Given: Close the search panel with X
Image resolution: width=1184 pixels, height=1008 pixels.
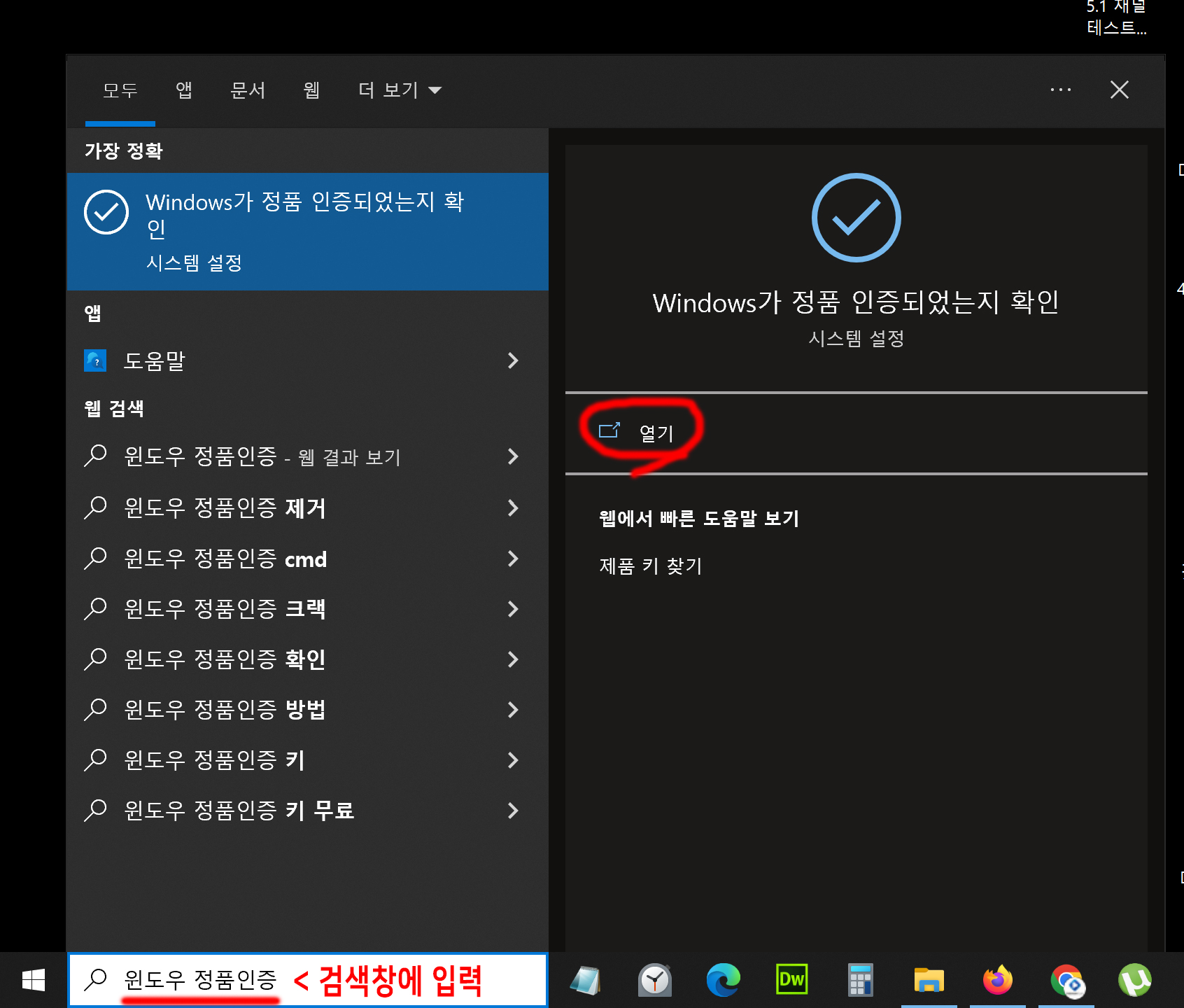Looking at the screenshot, I should [x=1120, y=90].
